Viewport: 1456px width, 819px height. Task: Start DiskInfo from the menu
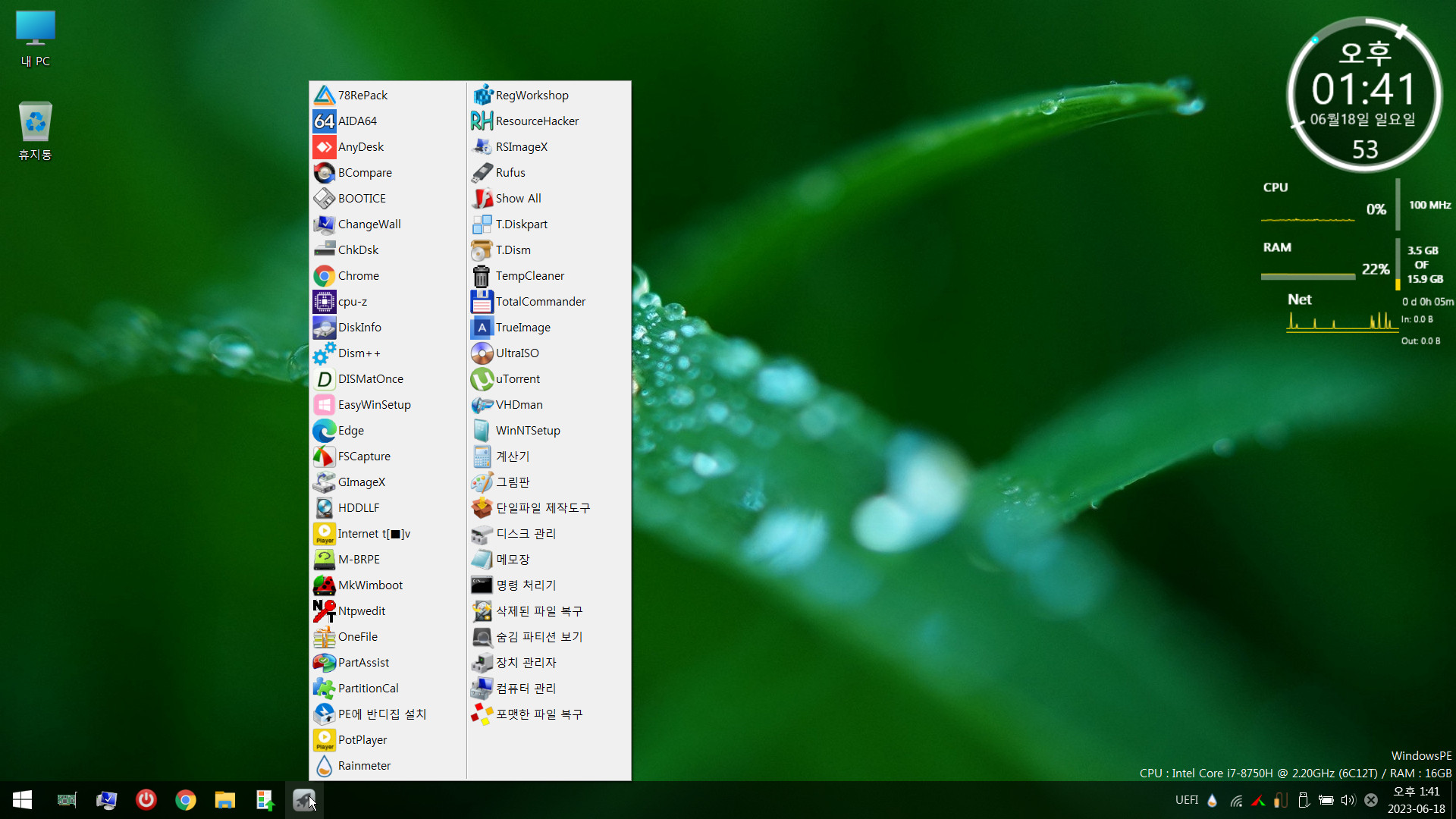coord(388,328)
